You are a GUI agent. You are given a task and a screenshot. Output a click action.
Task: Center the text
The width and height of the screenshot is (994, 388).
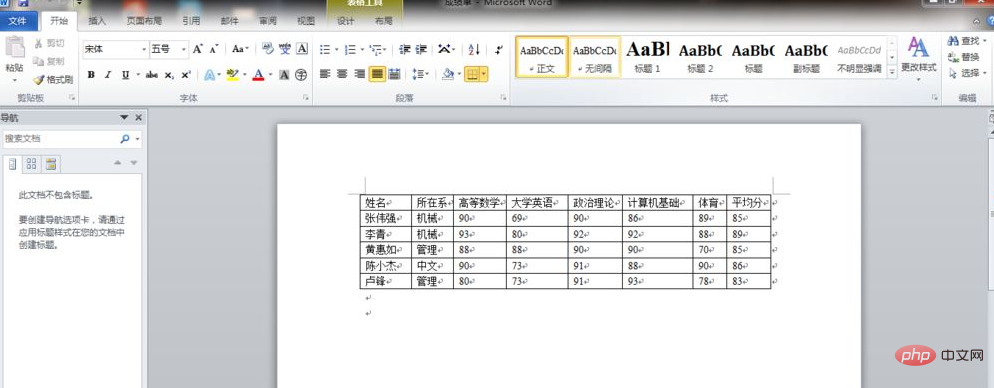pyautogui.click(x=342, y=74)
